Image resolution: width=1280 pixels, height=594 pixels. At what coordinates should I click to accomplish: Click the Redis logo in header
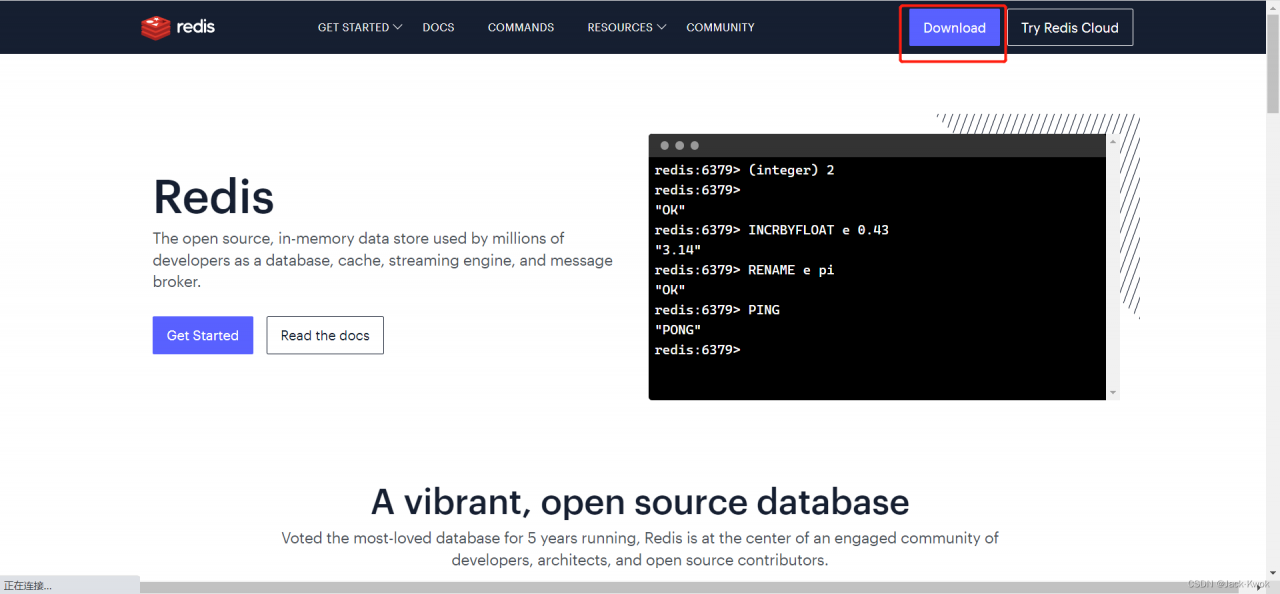point(178,27)
